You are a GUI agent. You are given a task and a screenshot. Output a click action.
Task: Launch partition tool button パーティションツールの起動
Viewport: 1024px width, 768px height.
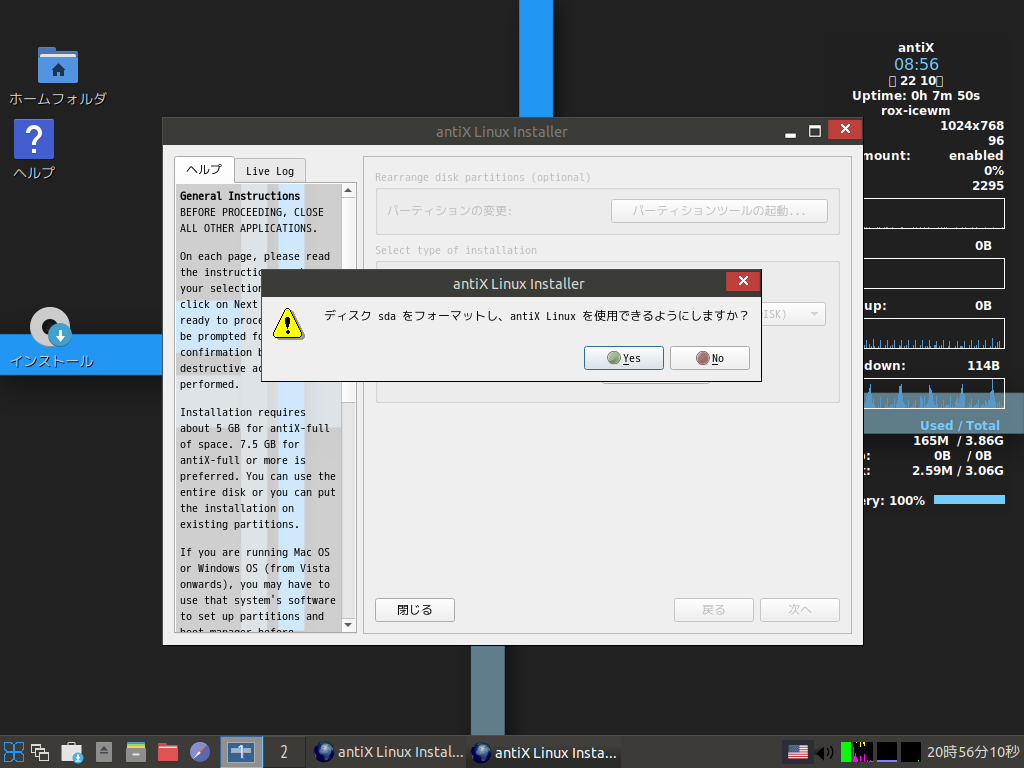[x=719, y=211]
